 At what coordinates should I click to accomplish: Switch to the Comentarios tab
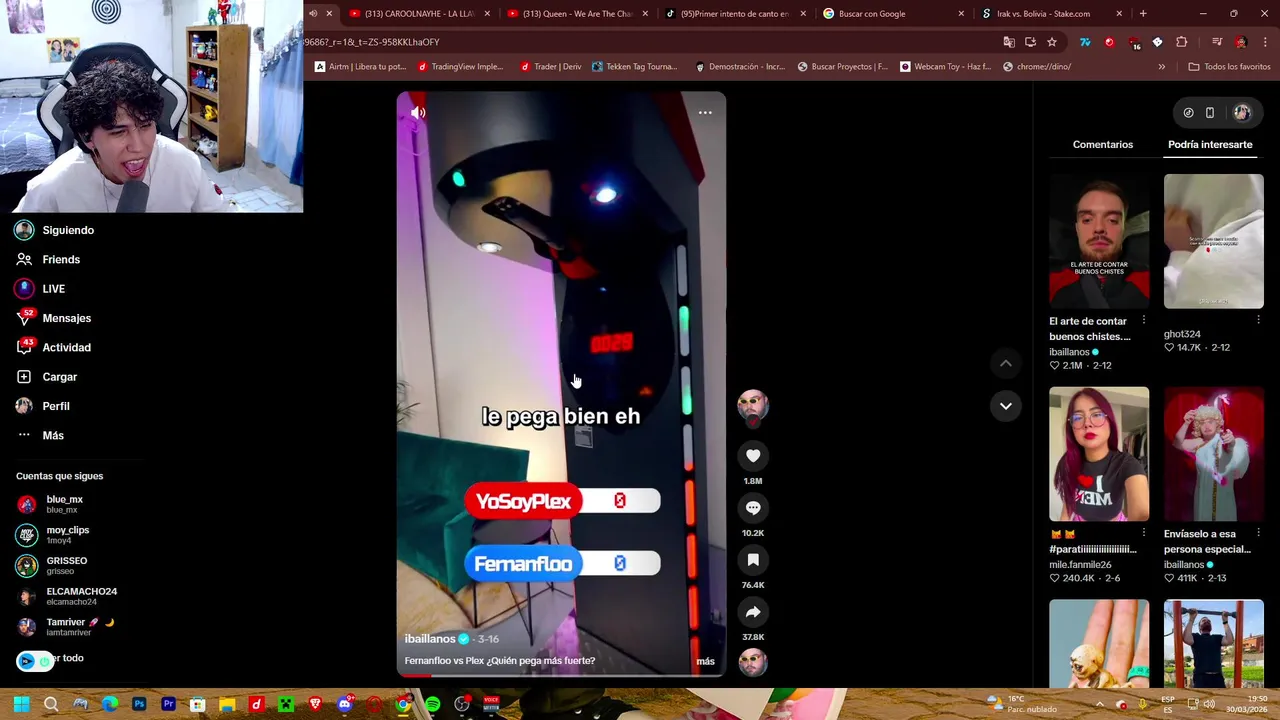(1103, 145)
